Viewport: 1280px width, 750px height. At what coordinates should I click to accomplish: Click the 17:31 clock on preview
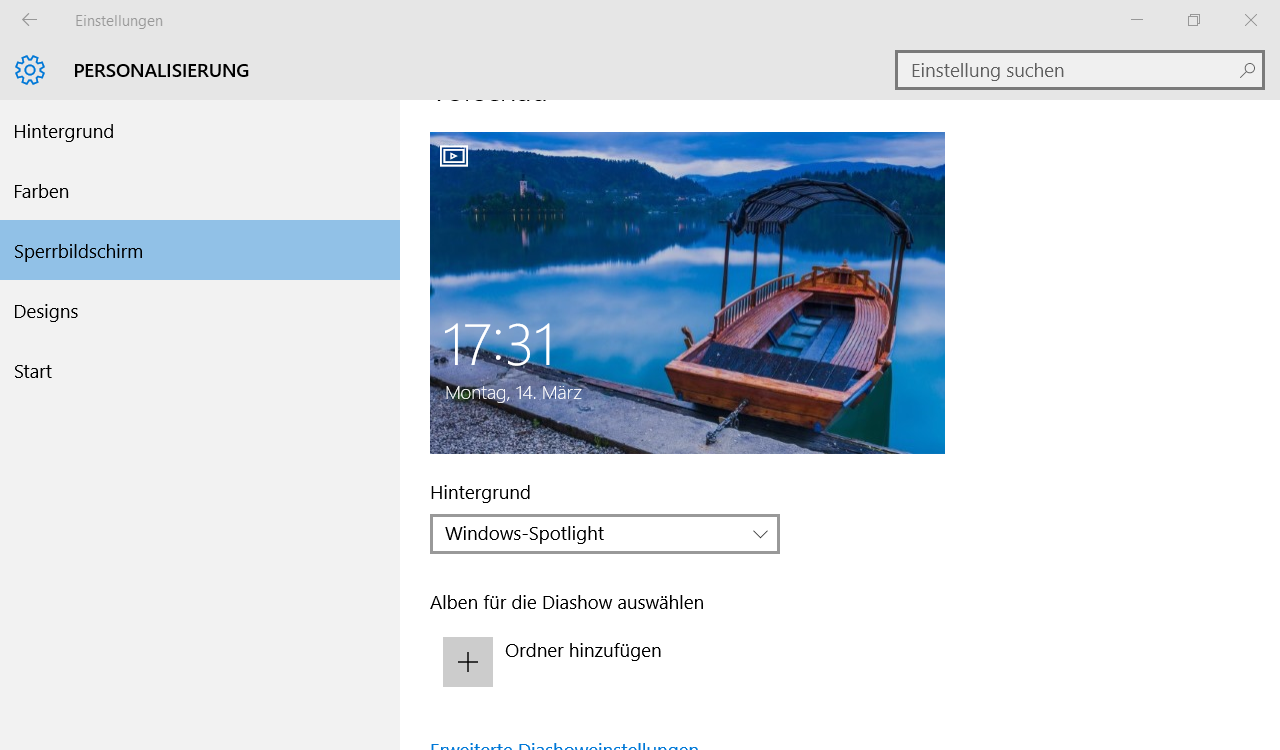coord(498,345)
